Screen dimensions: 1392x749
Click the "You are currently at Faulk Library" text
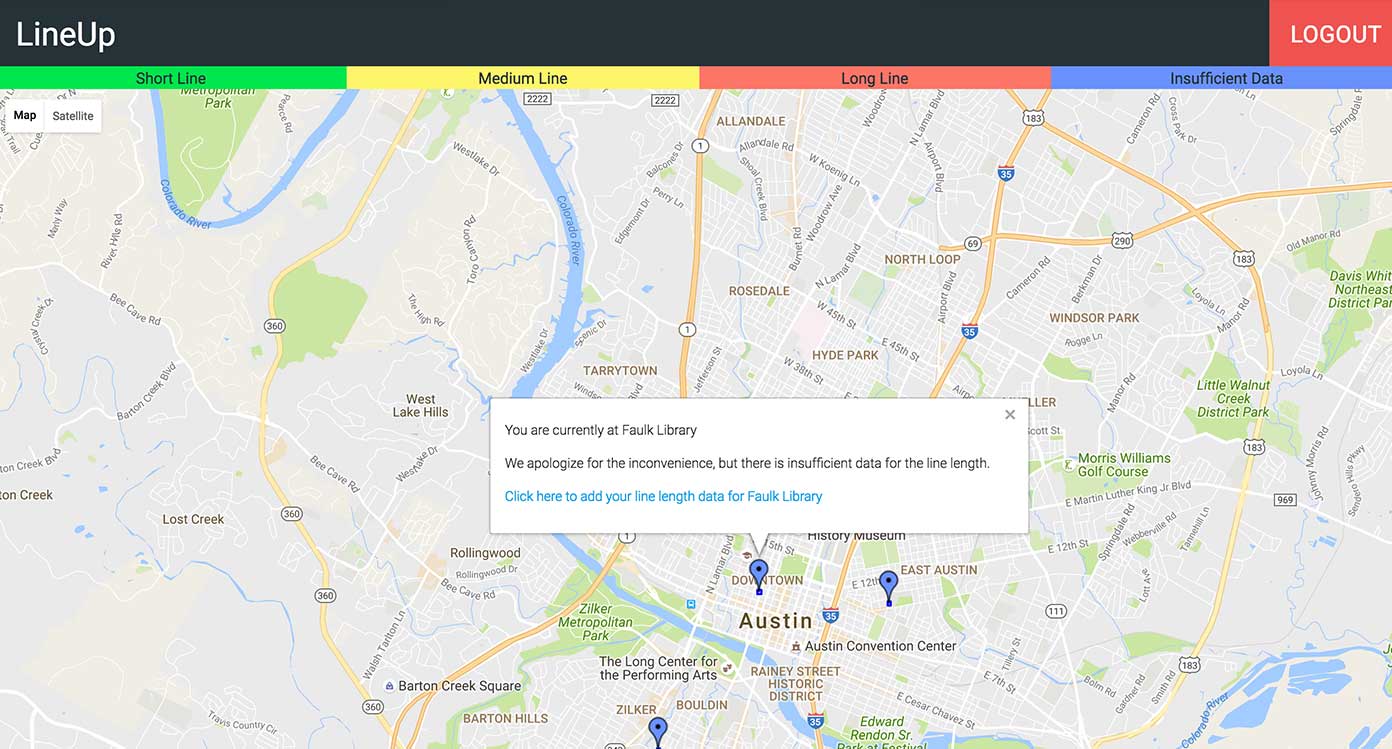(600, 430)
